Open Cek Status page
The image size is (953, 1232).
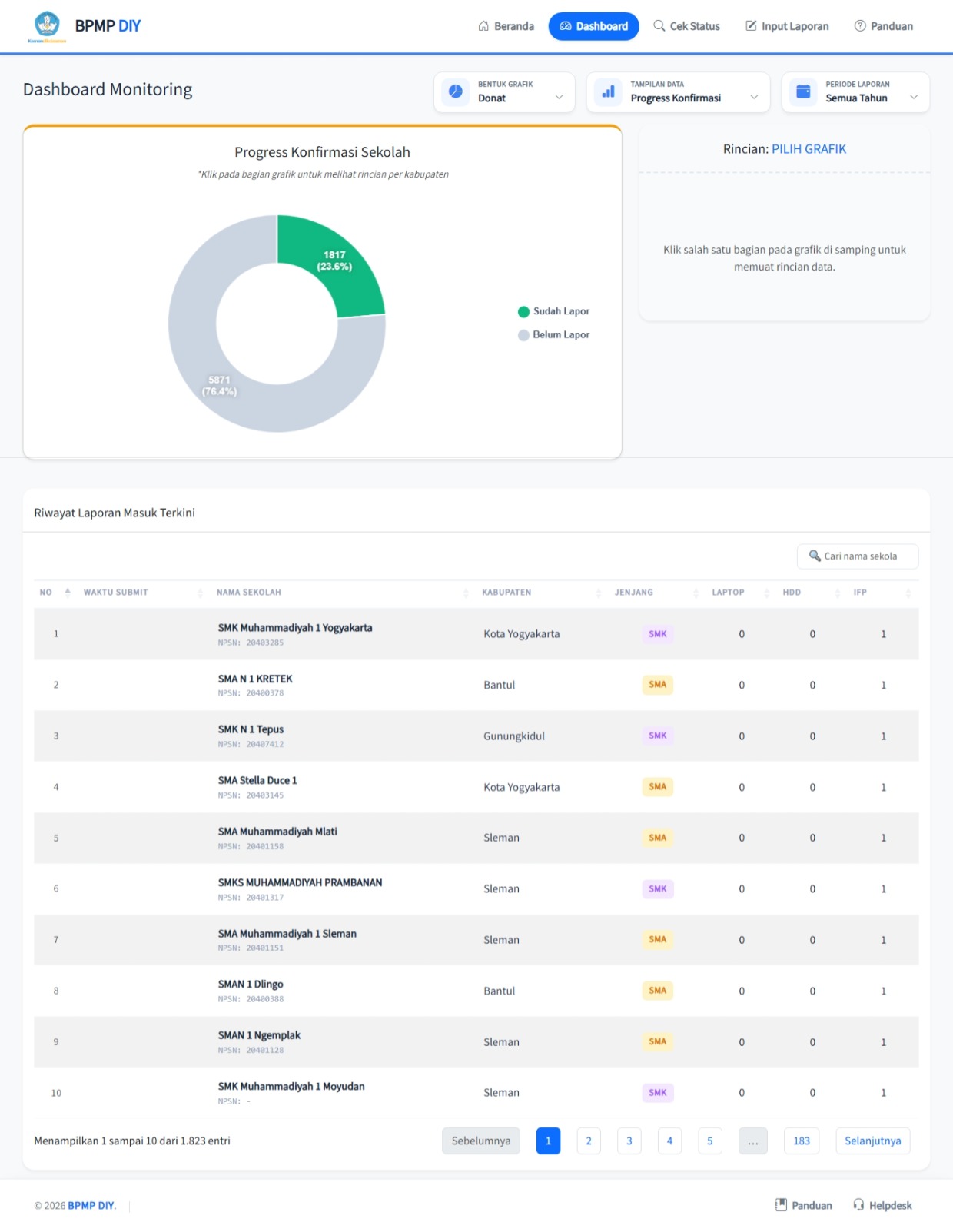[686, 26]
